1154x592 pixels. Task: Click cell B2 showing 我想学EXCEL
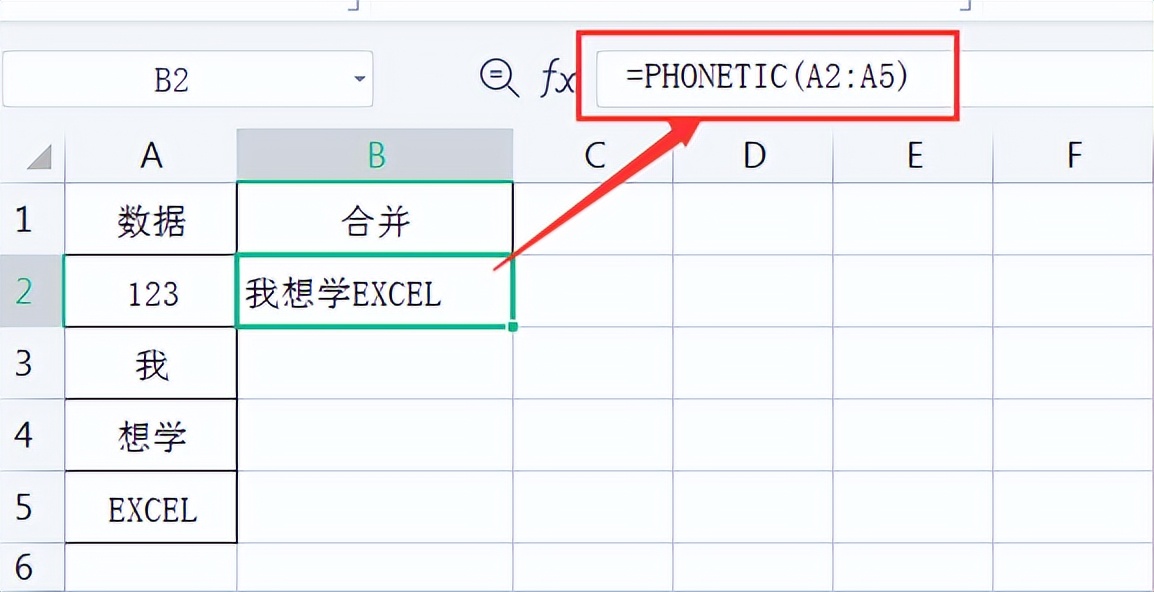pos(375,294)
